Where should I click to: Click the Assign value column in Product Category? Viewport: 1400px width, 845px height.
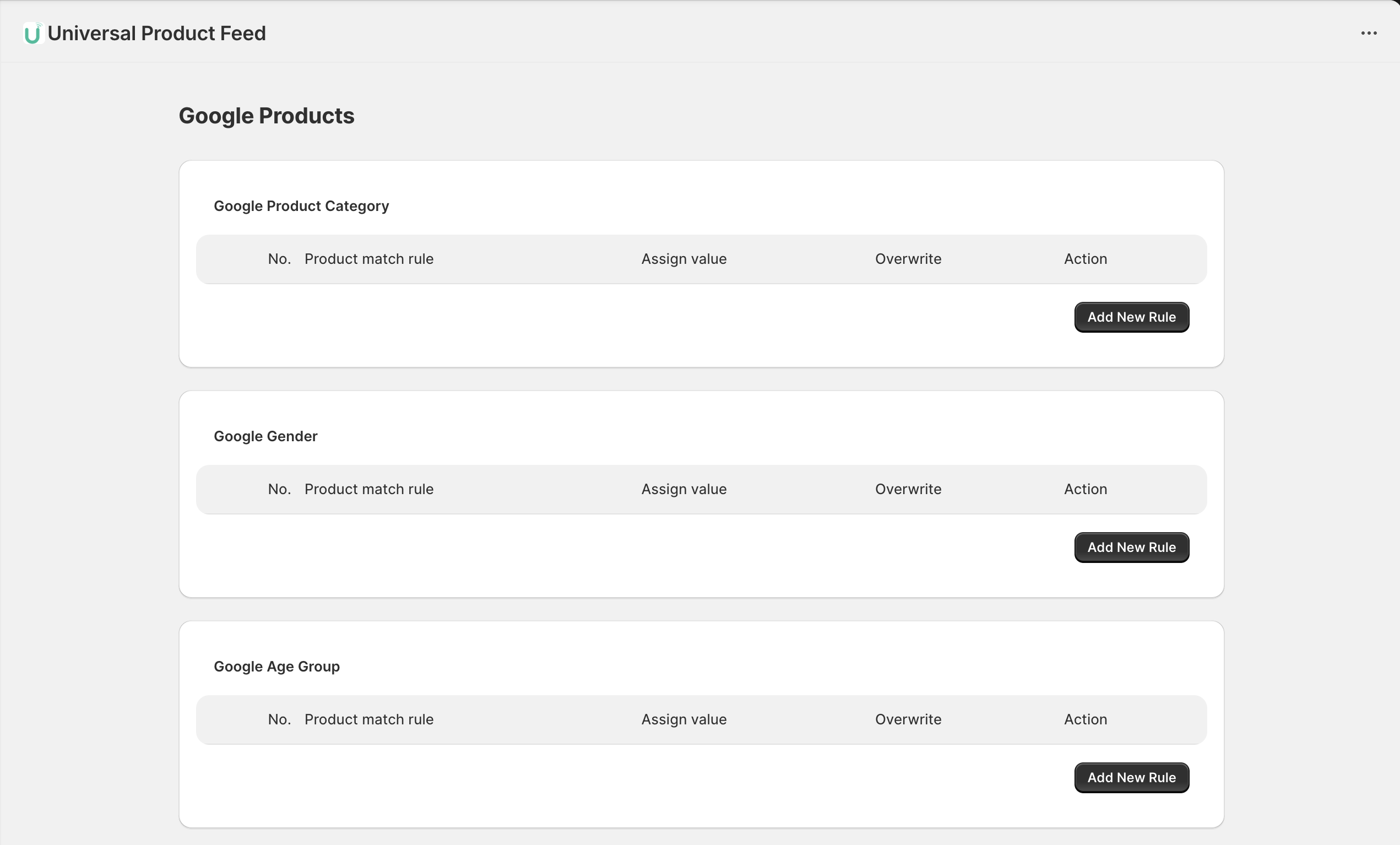(x=683, y=258)
